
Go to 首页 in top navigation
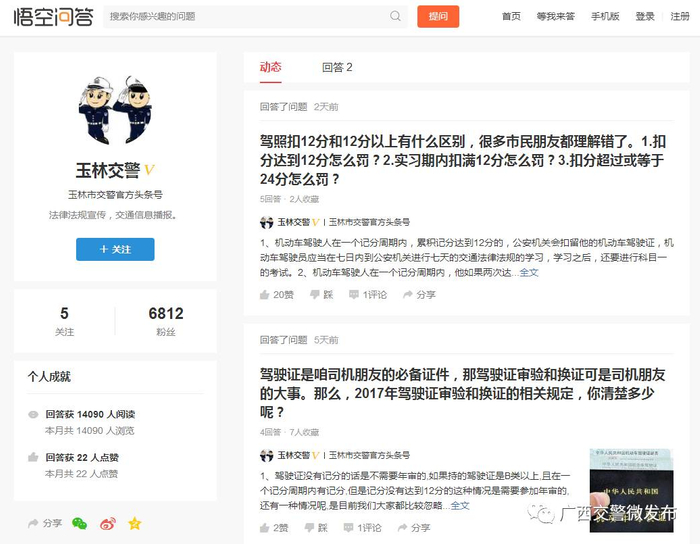point(511,17)
